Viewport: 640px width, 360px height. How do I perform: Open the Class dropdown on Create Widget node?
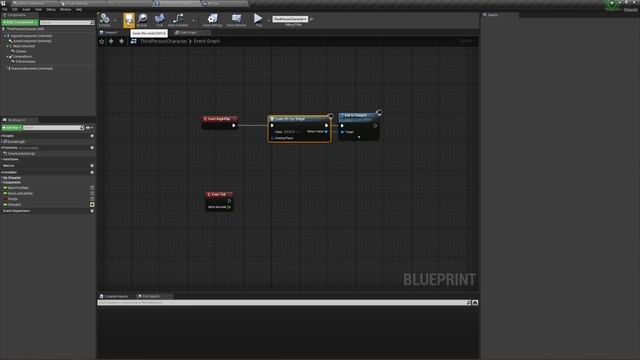pyautogui.click(x=293, y=132)
